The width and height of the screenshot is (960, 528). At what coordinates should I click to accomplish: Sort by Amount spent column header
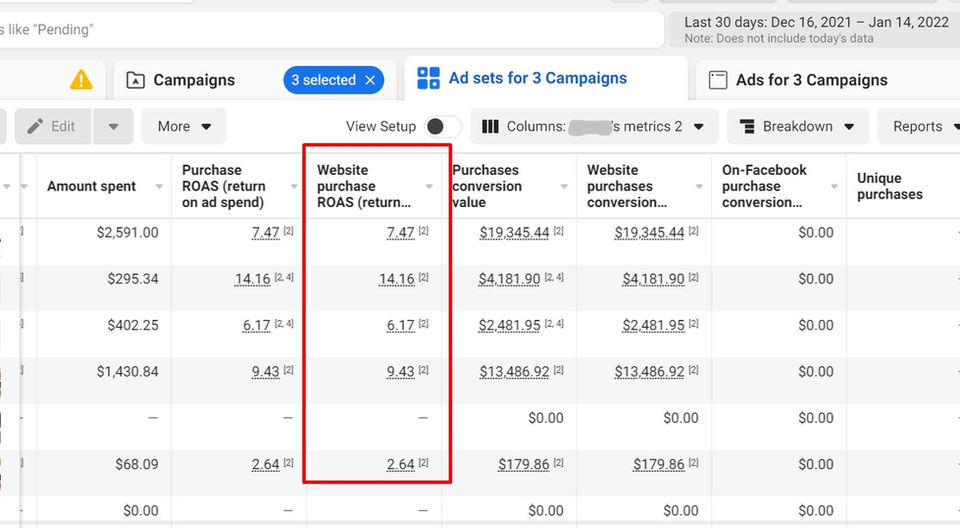point(91,186)
